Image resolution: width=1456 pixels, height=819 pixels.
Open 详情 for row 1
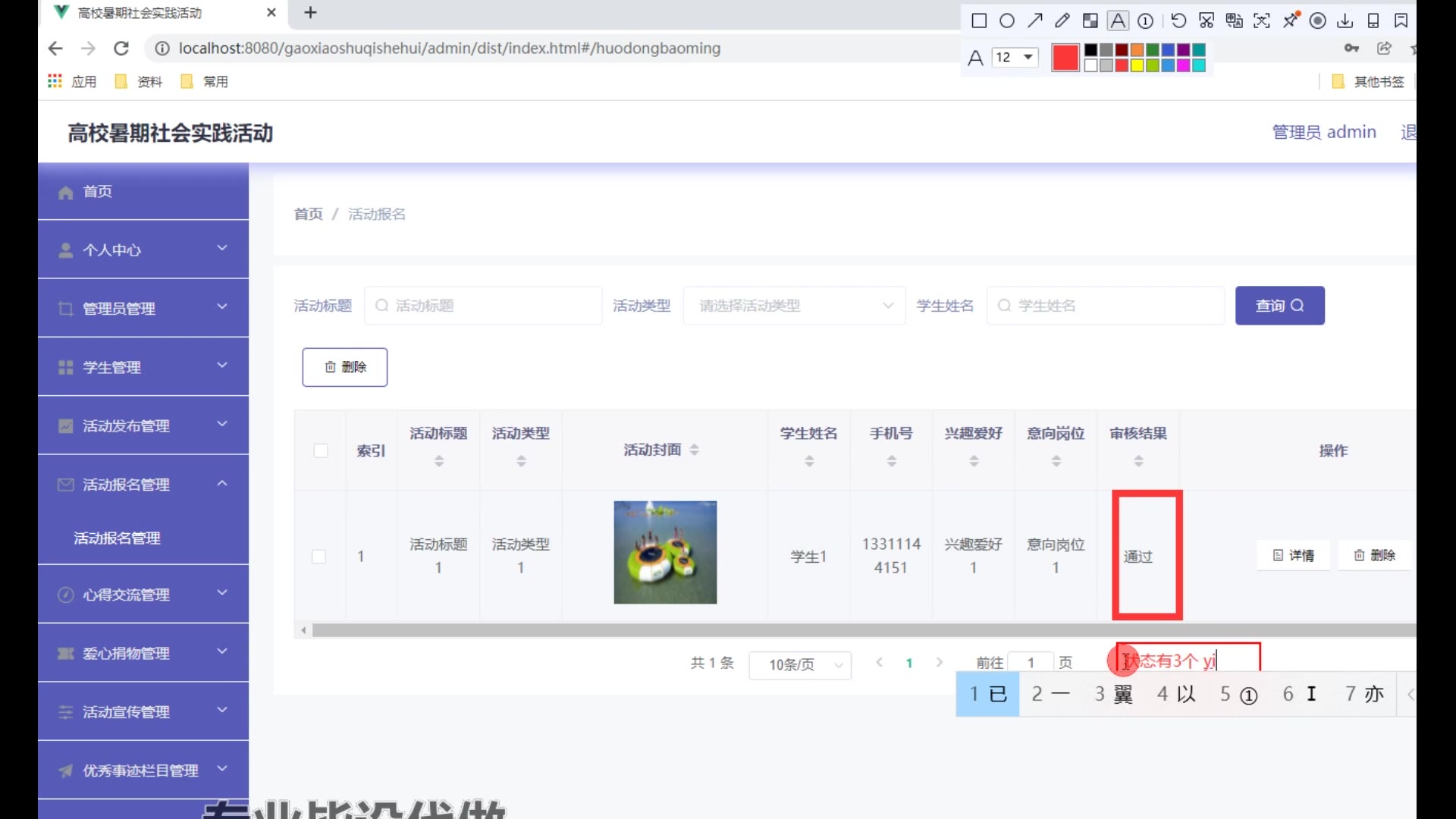[x=1294, y=555]
